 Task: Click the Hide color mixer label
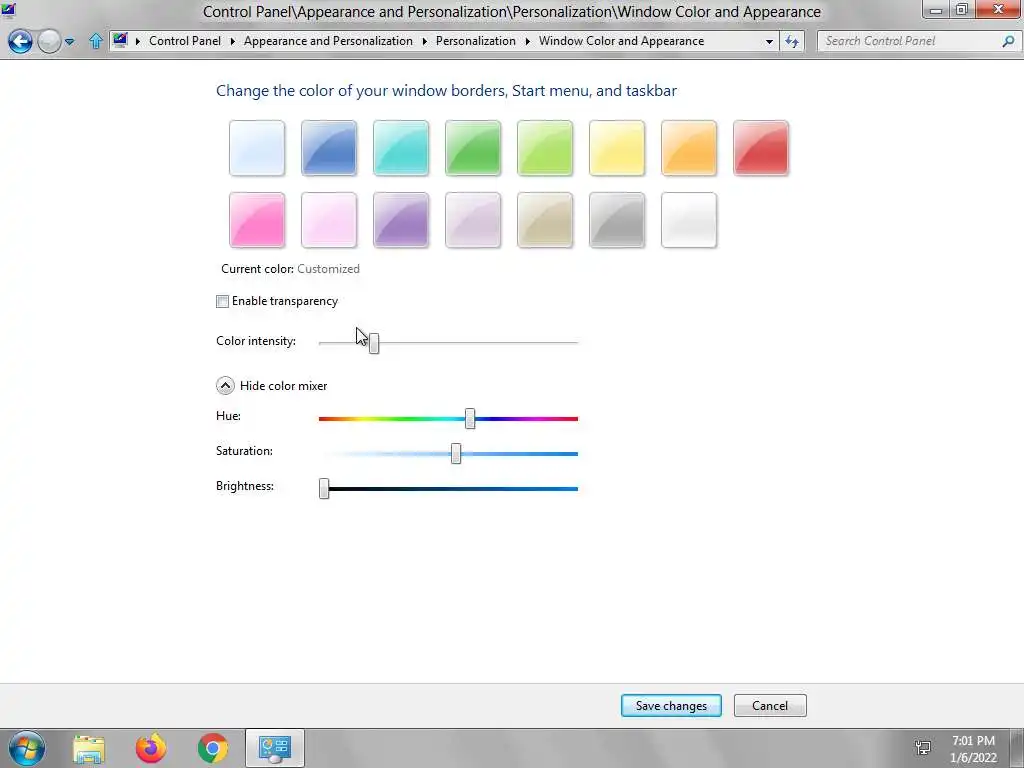point(283,386)
